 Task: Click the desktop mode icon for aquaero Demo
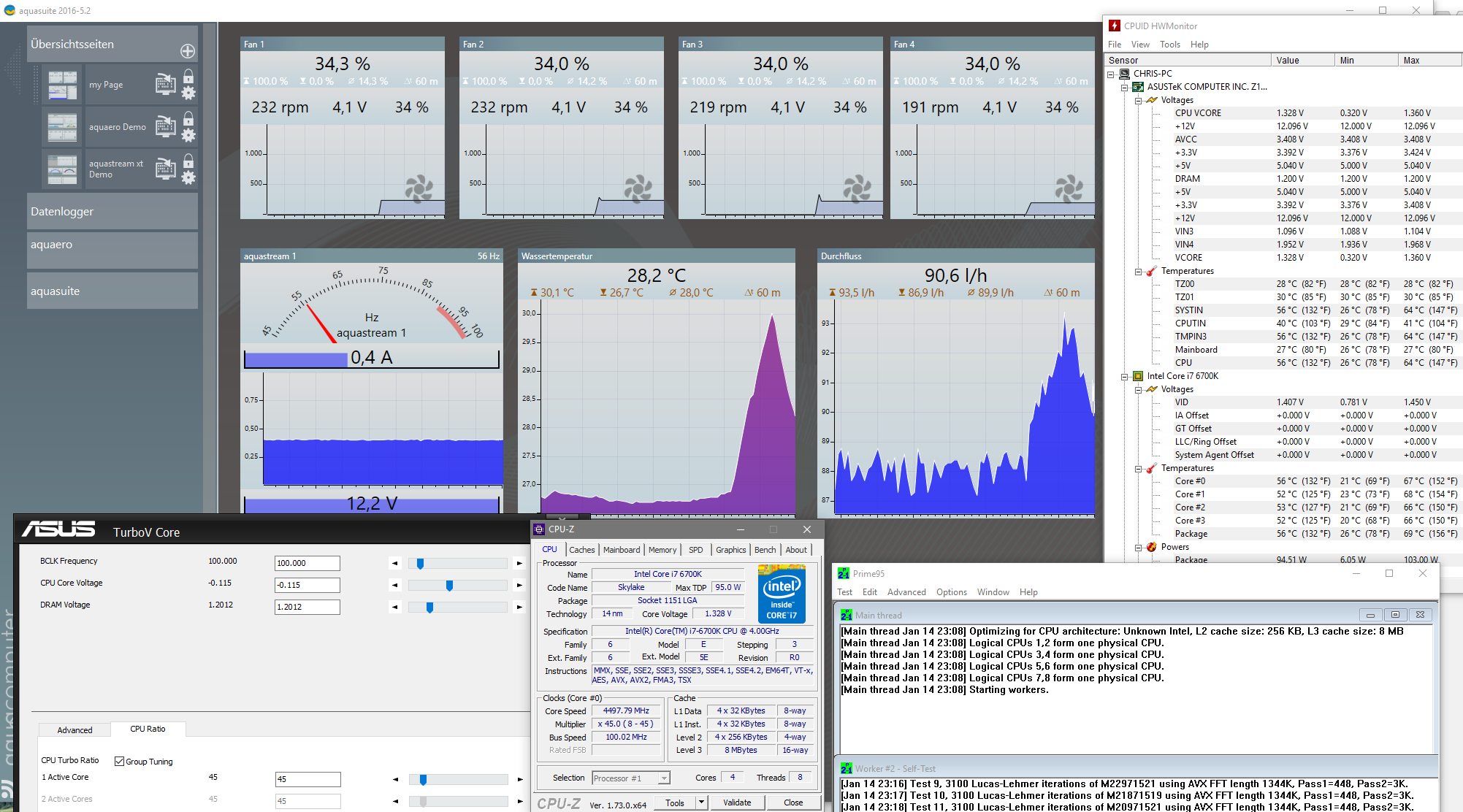(166, 127)
